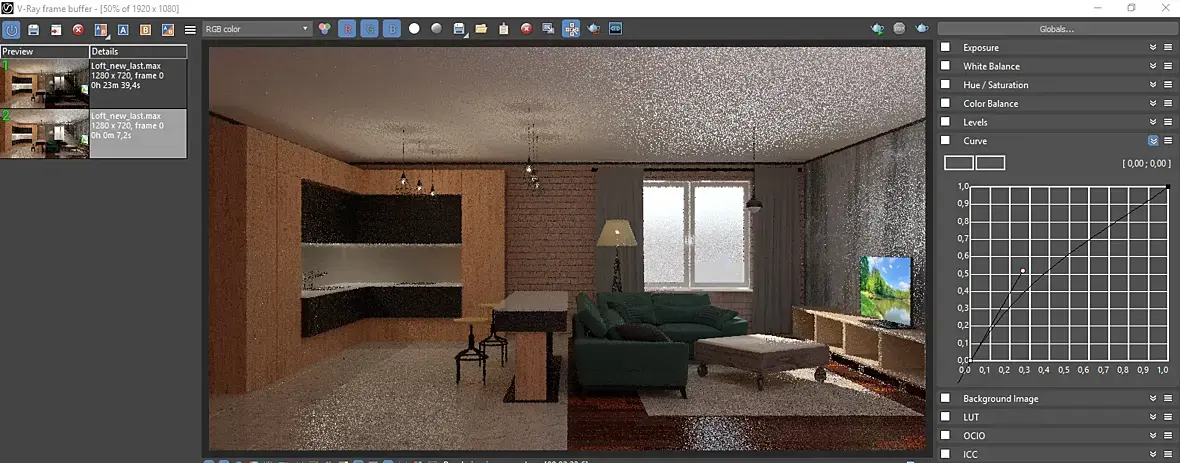Expand the Color Balance rollout chevron
Screen dimensions: 1180x463
pos(1153,103)
